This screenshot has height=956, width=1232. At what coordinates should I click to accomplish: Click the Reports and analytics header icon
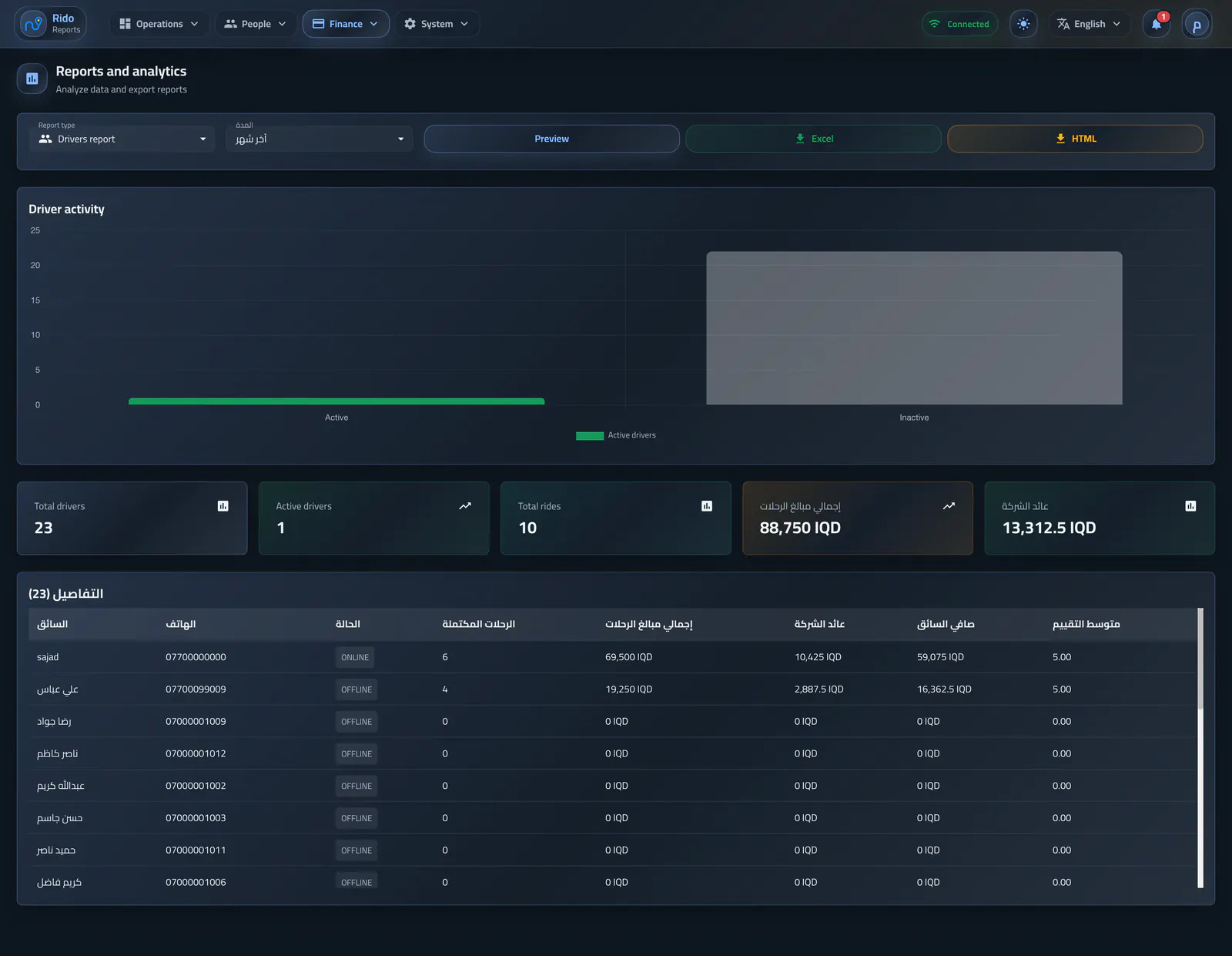pyautogui.click(x=32, y=79)
